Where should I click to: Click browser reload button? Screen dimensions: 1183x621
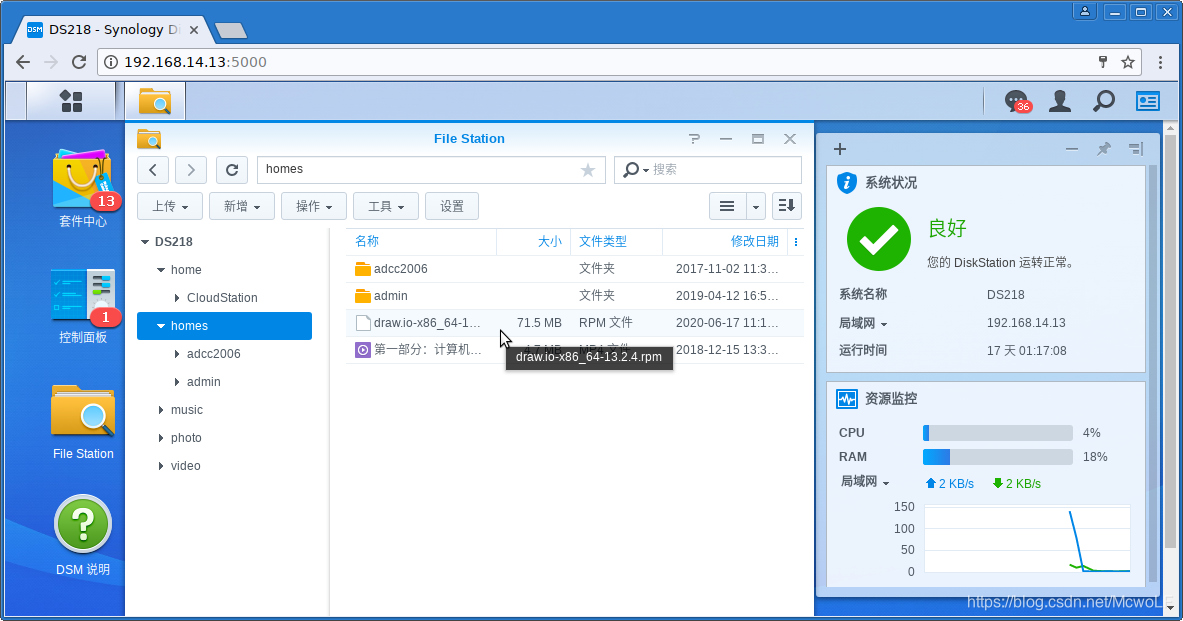78,62
